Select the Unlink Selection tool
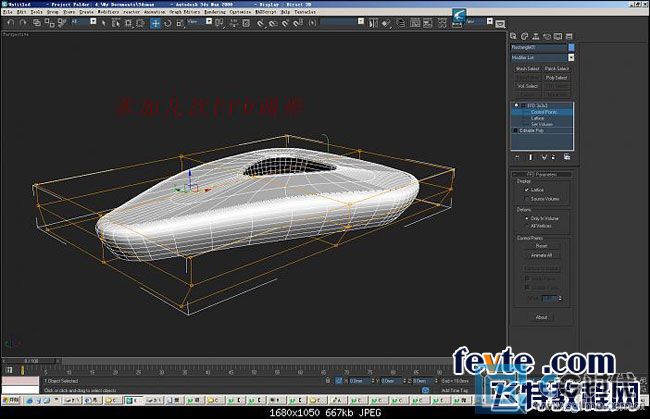This screenshot has height=419, width=650. pyautogui.click(x=49, y=23)
